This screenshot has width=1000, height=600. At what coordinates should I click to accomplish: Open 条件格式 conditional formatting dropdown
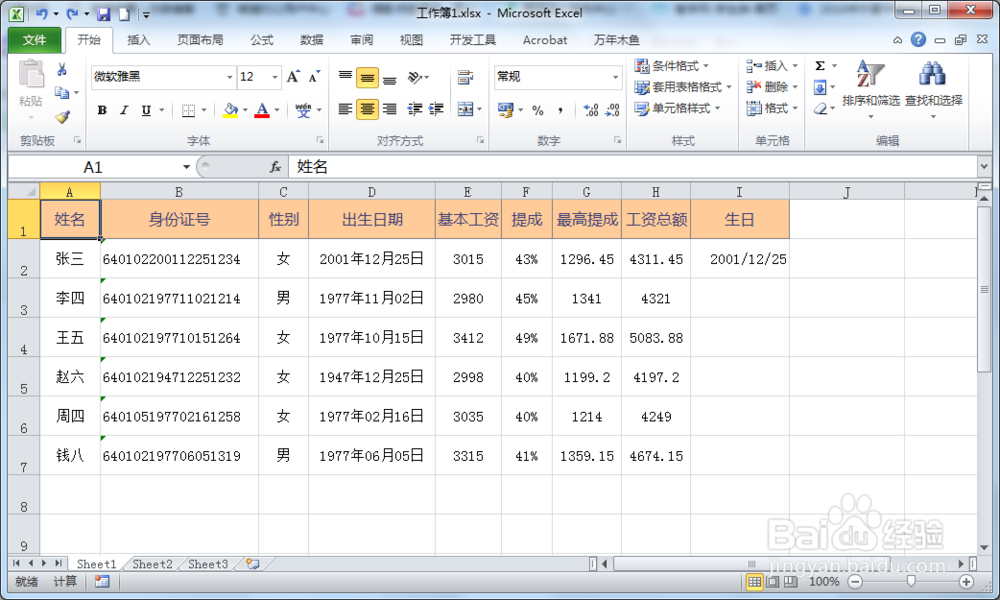[672, 66]
